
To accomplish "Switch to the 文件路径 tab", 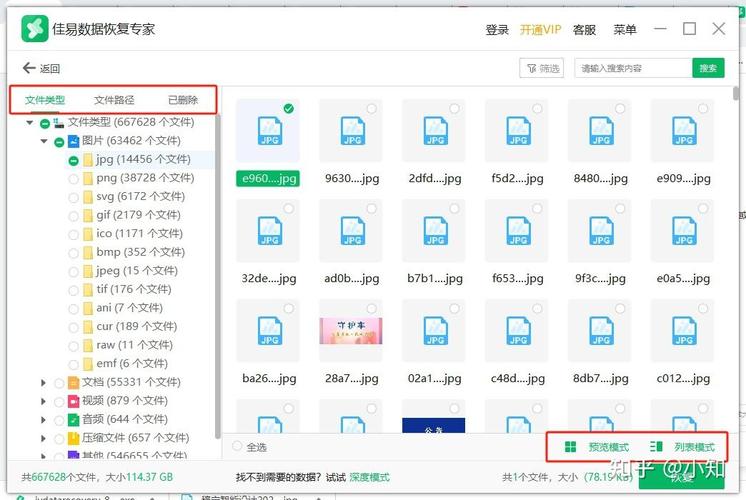I will click(114, 100).
